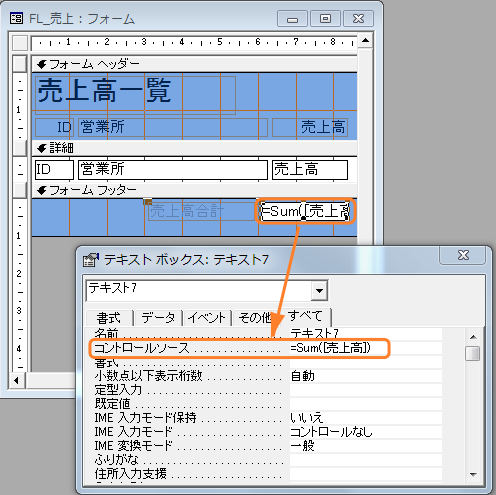The width and height of the screenshot is (496, 495).
Task: Minimize the FL_売上 form window
Action: tap(292, 19)
